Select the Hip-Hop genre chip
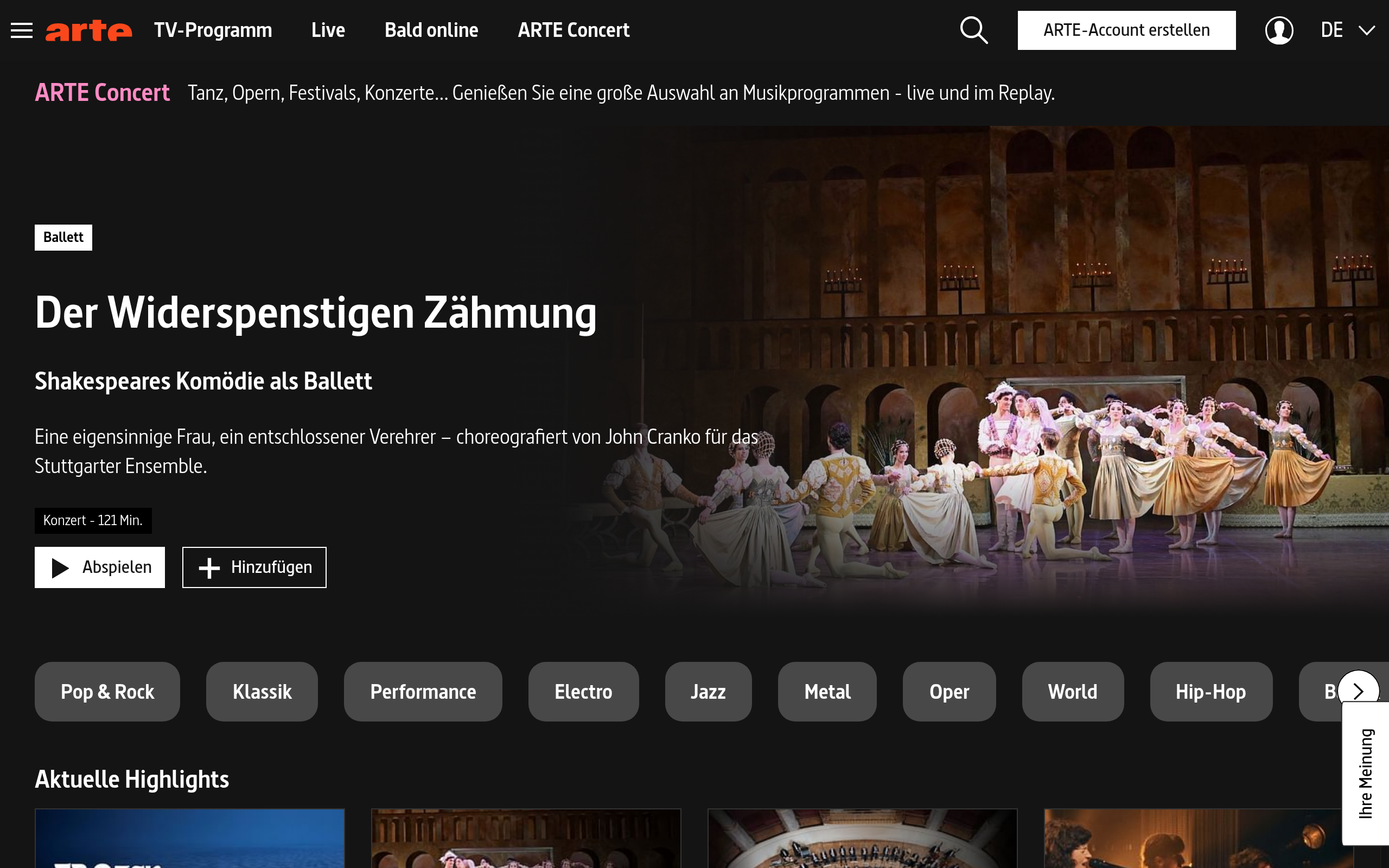The height and width of the screenshot is (868, 1389). click(x=1211, y=692)
